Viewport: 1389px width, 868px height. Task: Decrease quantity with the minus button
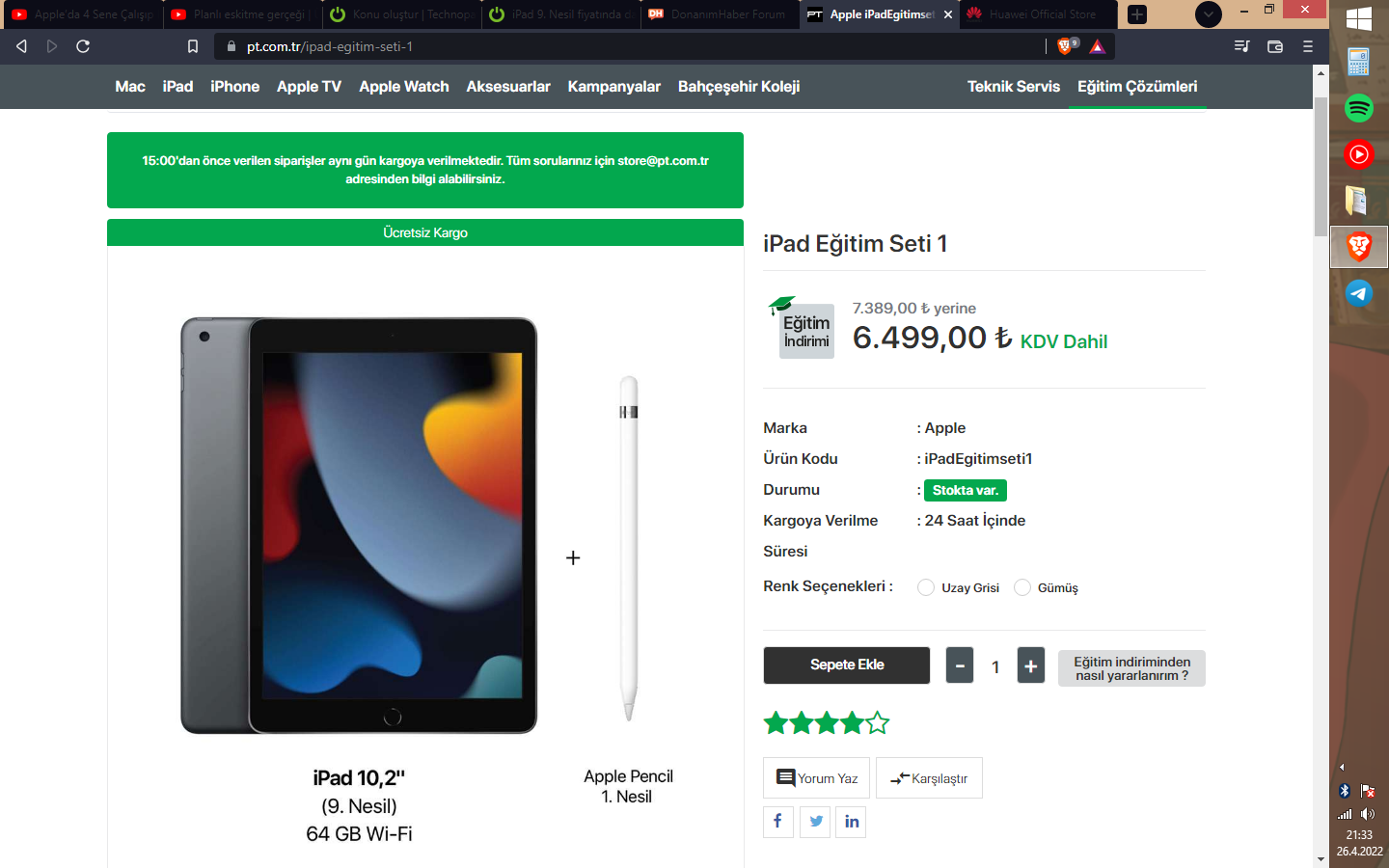point(960,665)
